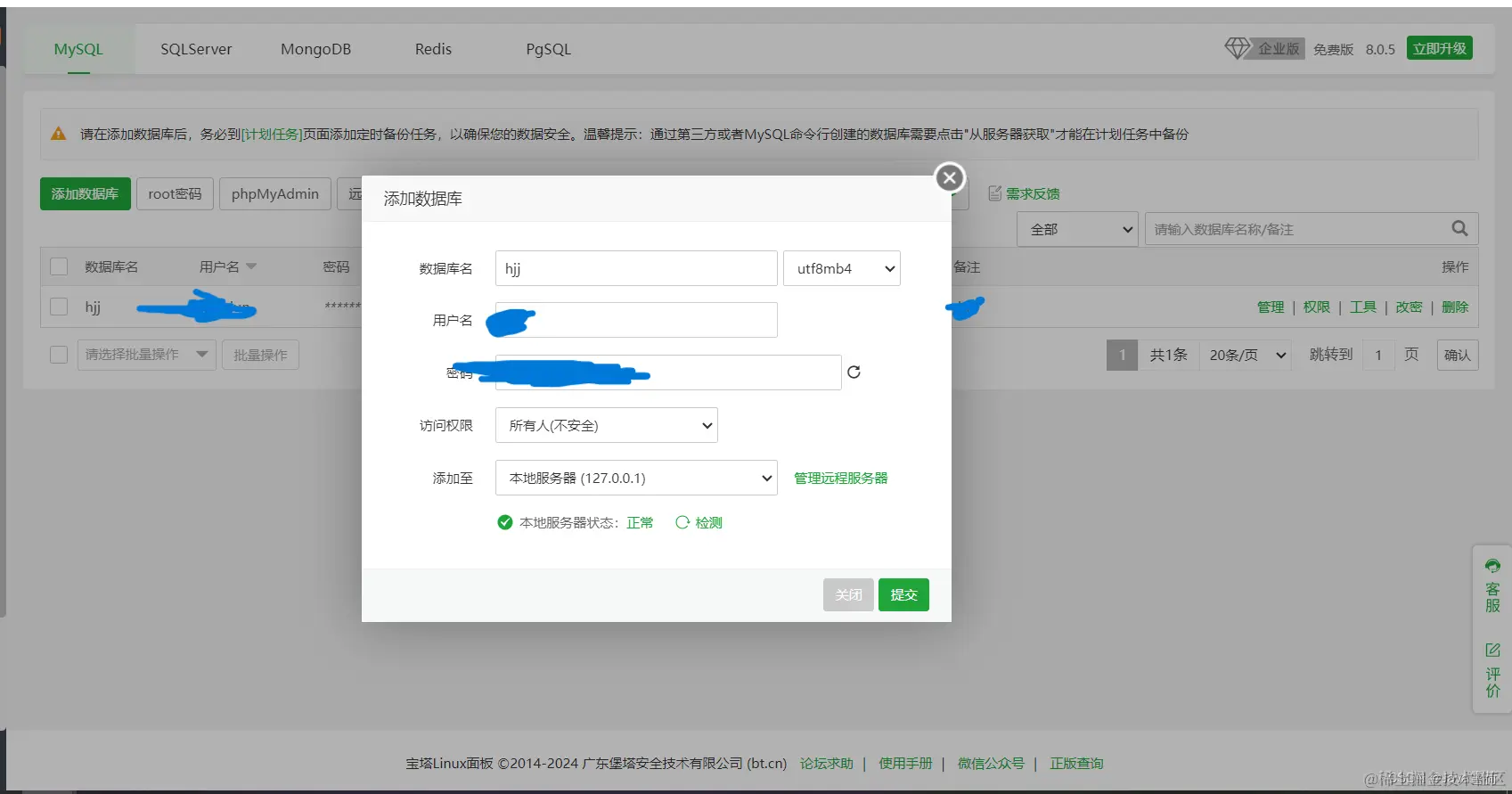This screenshot has height=794, width=1512.
Task: Open the 全部 filter dropdown
Action: (1077, 229)
